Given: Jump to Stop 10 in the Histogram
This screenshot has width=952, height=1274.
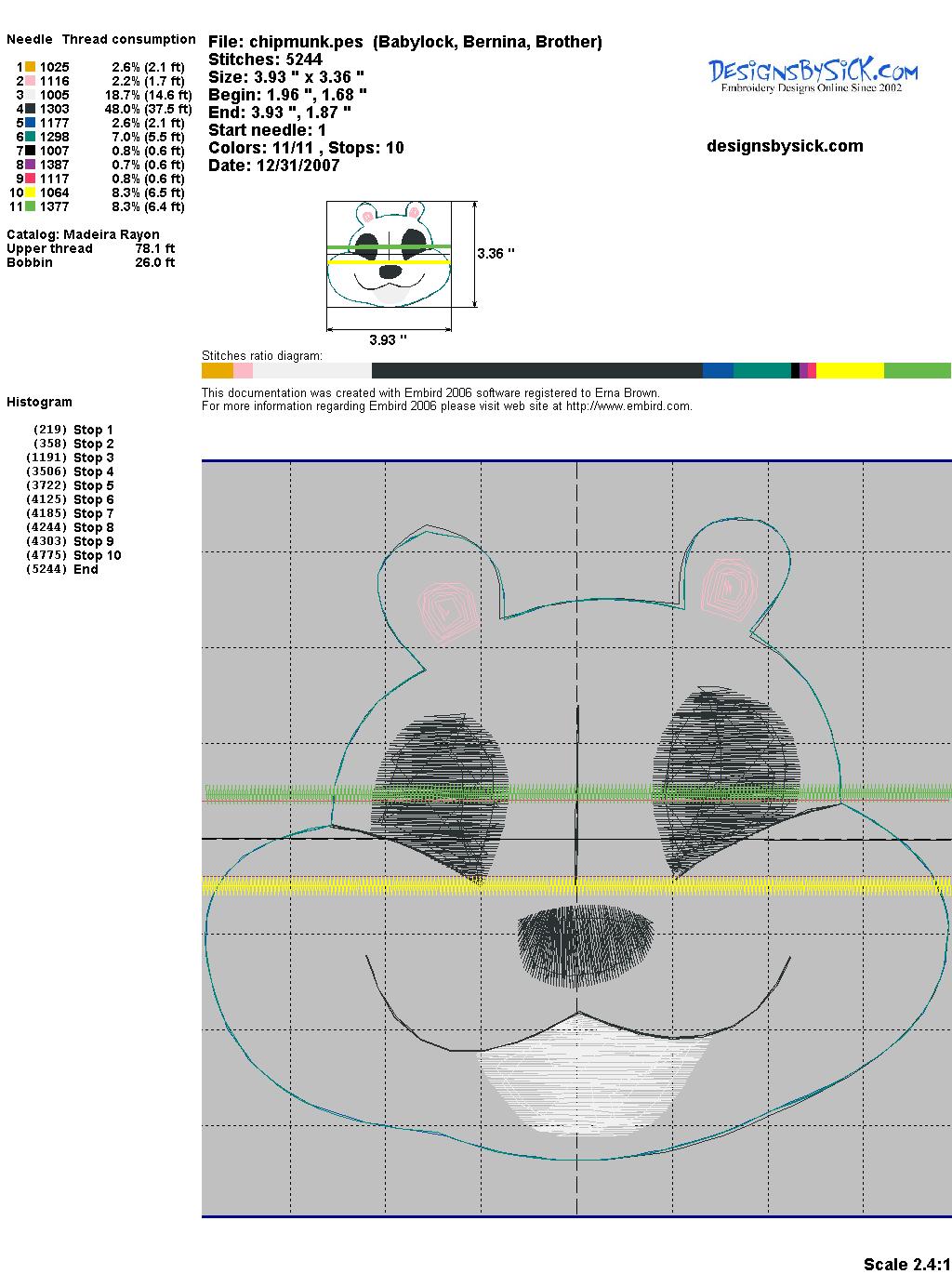Looking at the screenshot, I should (97, 555).
